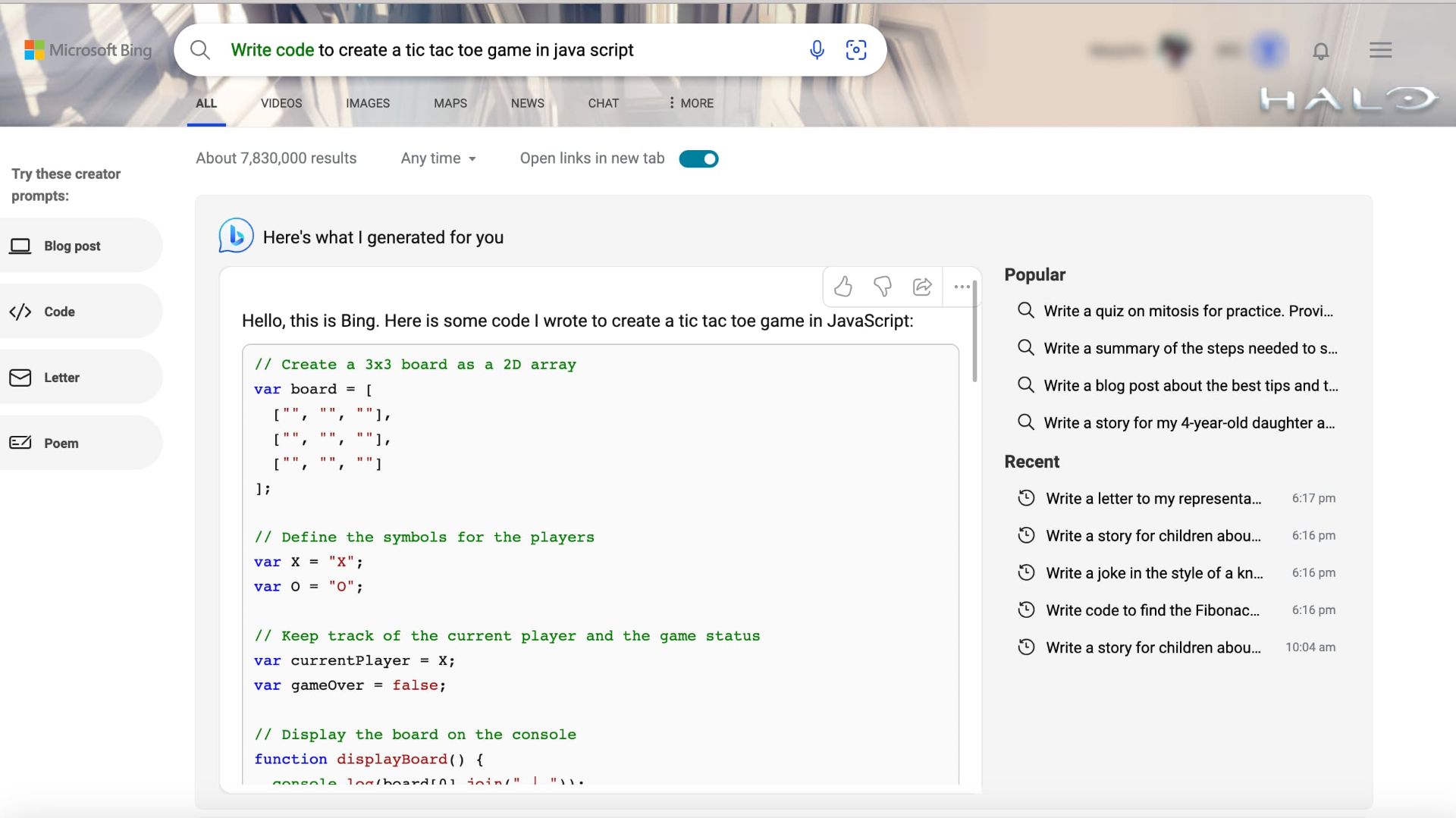Select the Blog post creator prompt

point(72,246)
